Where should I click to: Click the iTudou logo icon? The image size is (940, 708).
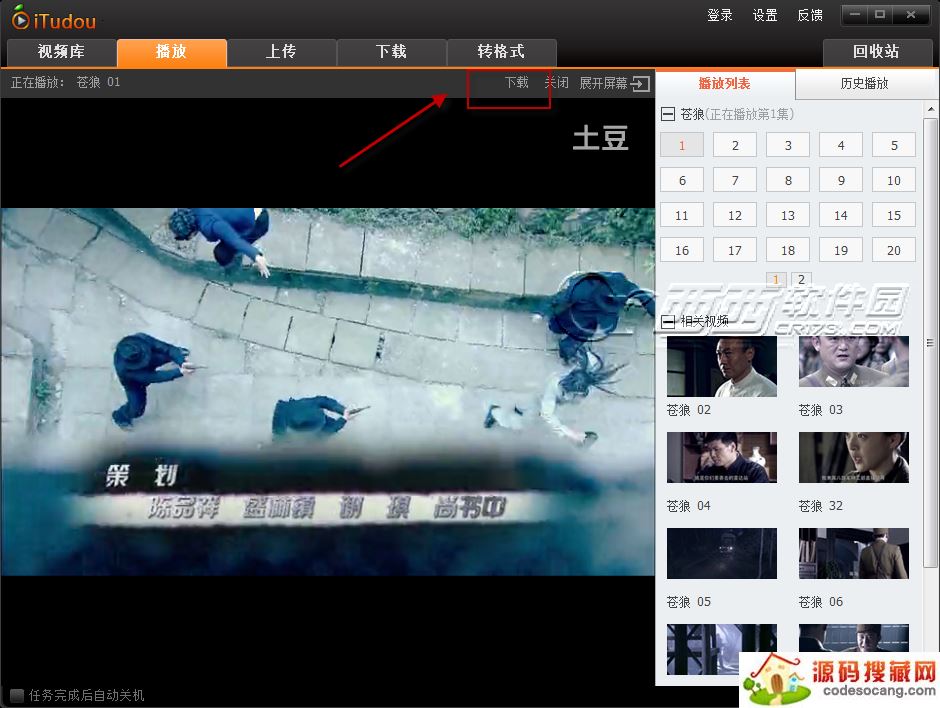tap(20, 17)
